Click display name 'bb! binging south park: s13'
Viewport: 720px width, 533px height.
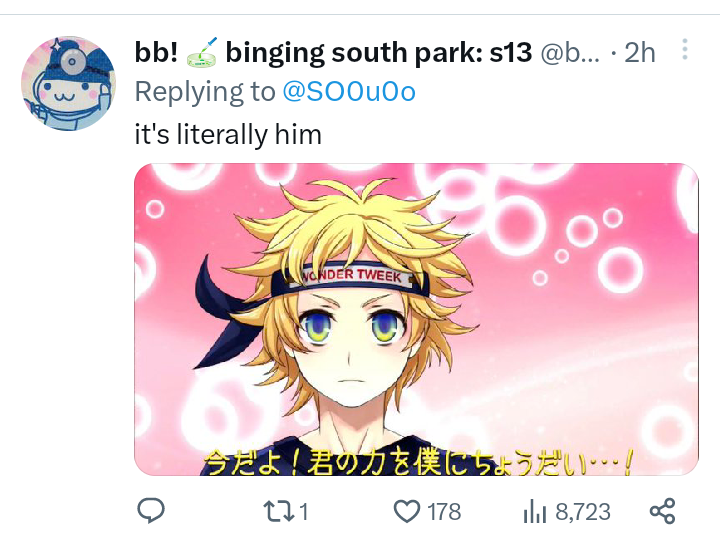[333, 52]
